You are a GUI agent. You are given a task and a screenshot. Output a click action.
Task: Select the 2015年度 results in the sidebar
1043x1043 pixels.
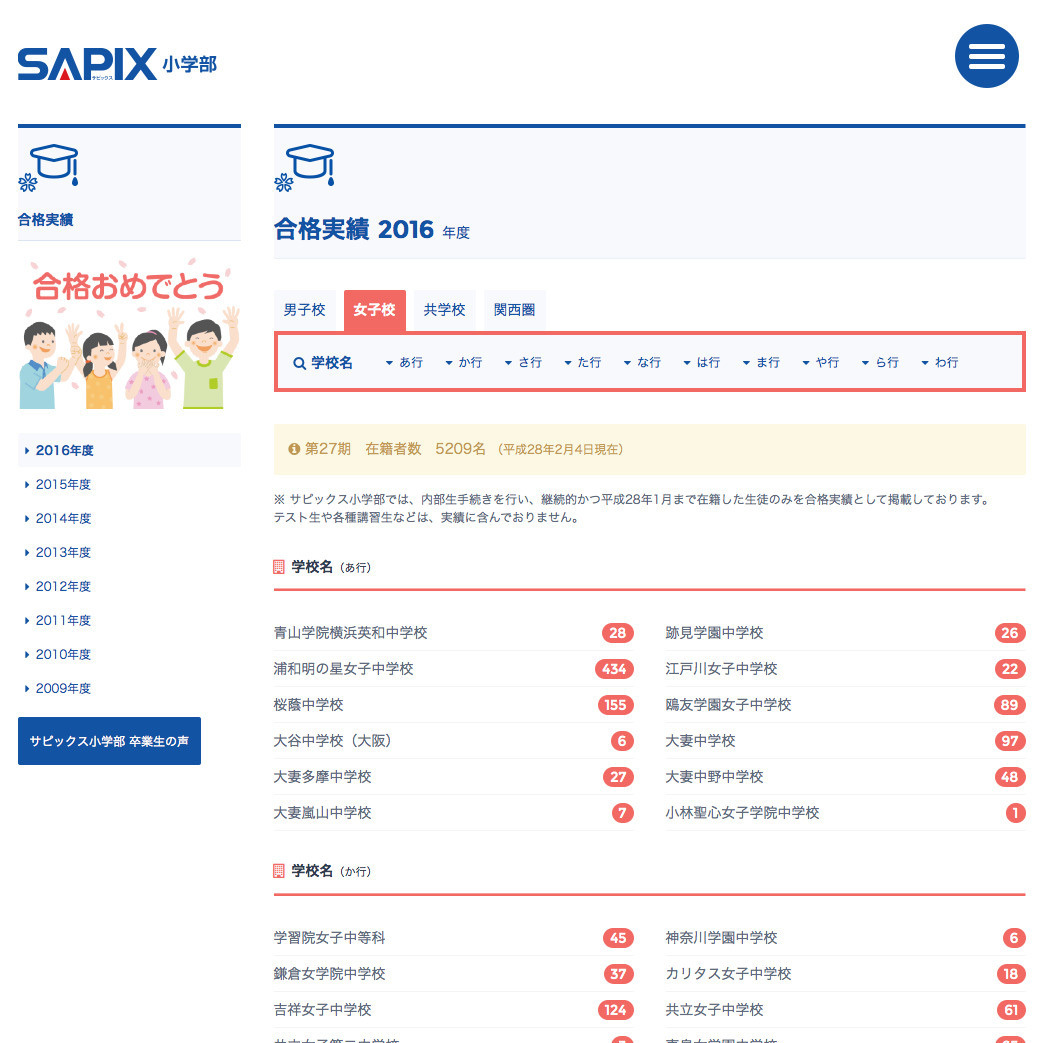click(63, 484)
